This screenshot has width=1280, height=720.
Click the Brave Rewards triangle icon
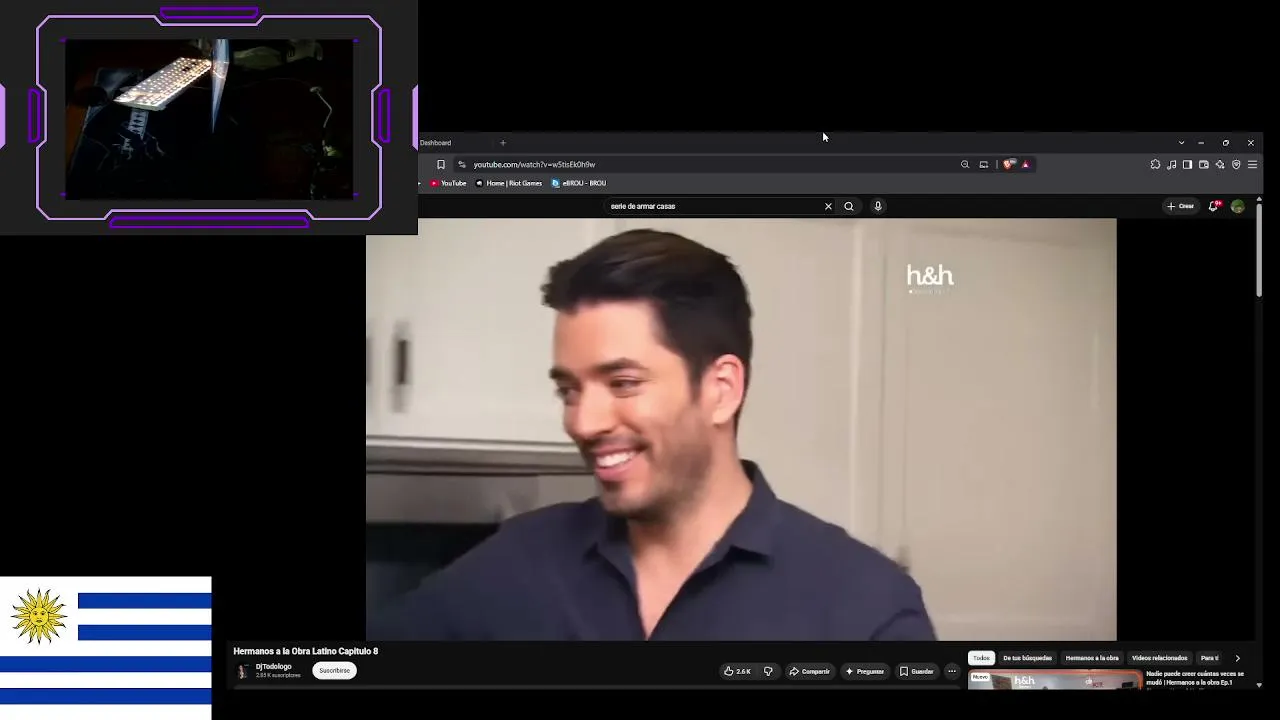click(x=1025, y=164)
